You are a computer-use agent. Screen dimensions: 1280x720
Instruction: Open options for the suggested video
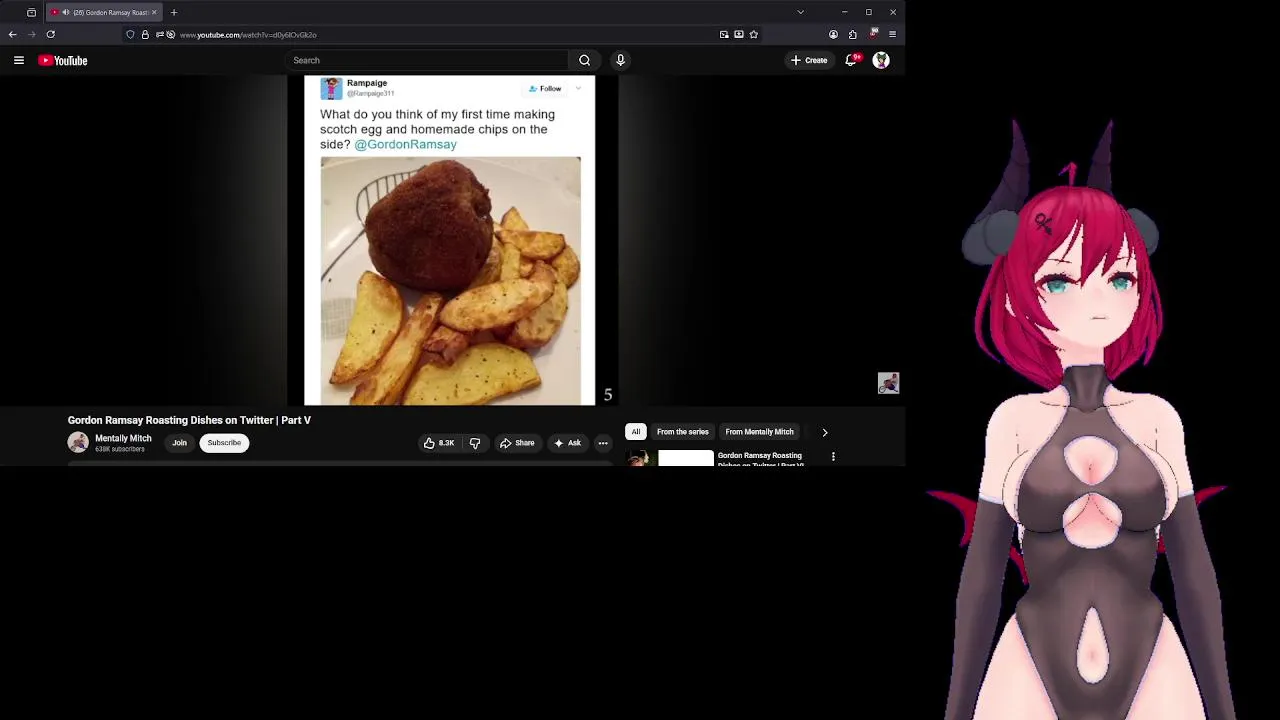[833, 457]
